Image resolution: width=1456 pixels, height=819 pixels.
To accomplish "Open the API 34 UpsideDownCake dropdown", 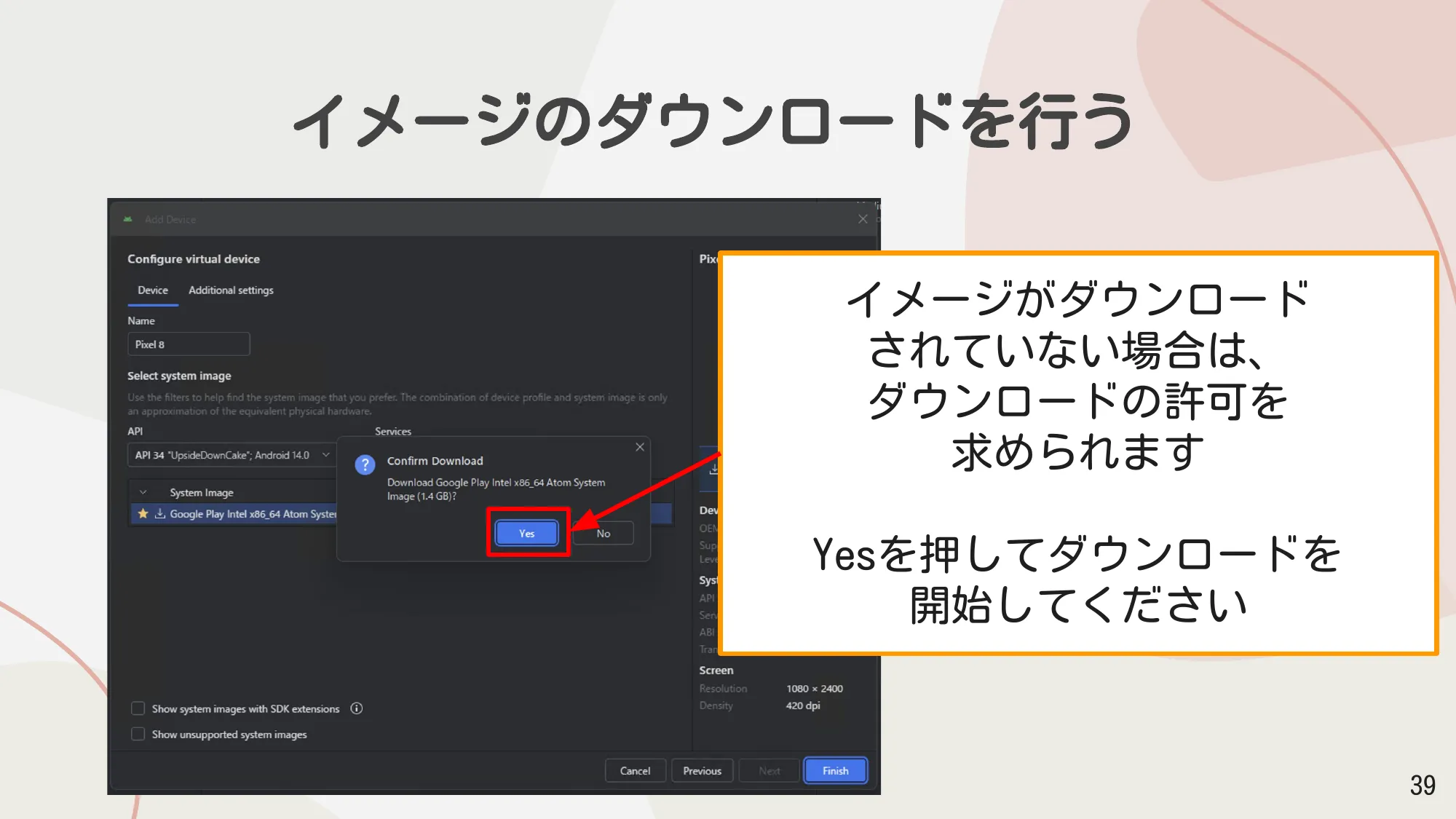I will pyautogui.click(x=232, y=455).
